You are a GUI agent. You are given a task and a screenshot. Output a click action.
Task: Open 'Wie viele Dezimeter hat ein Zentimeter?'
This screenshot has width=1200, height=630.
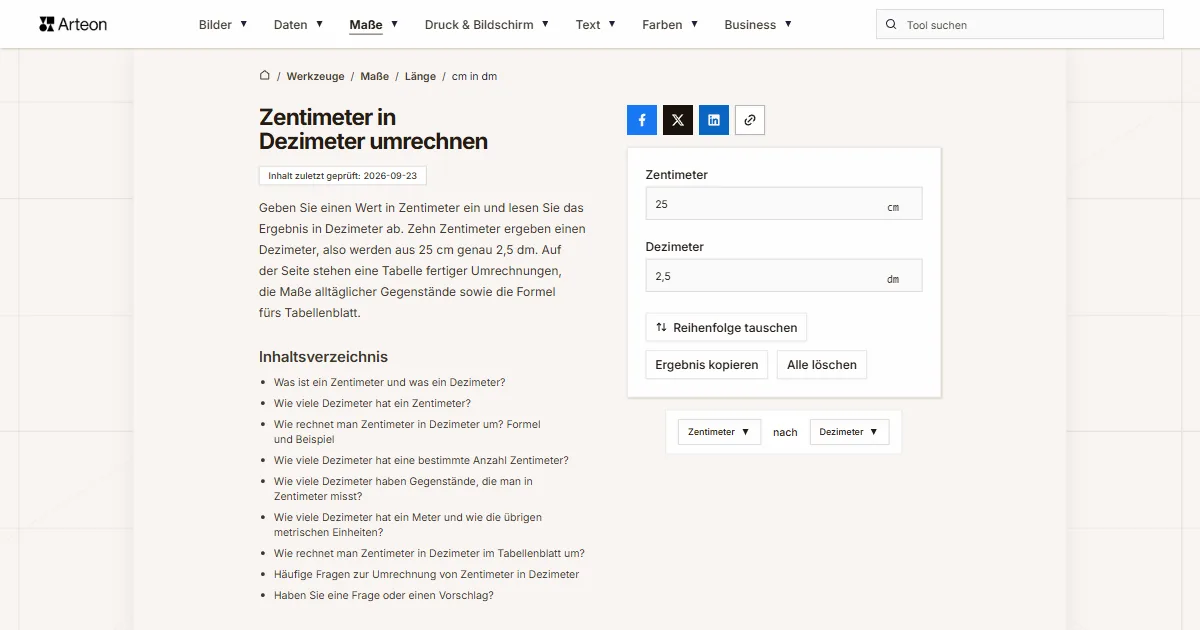372,403
